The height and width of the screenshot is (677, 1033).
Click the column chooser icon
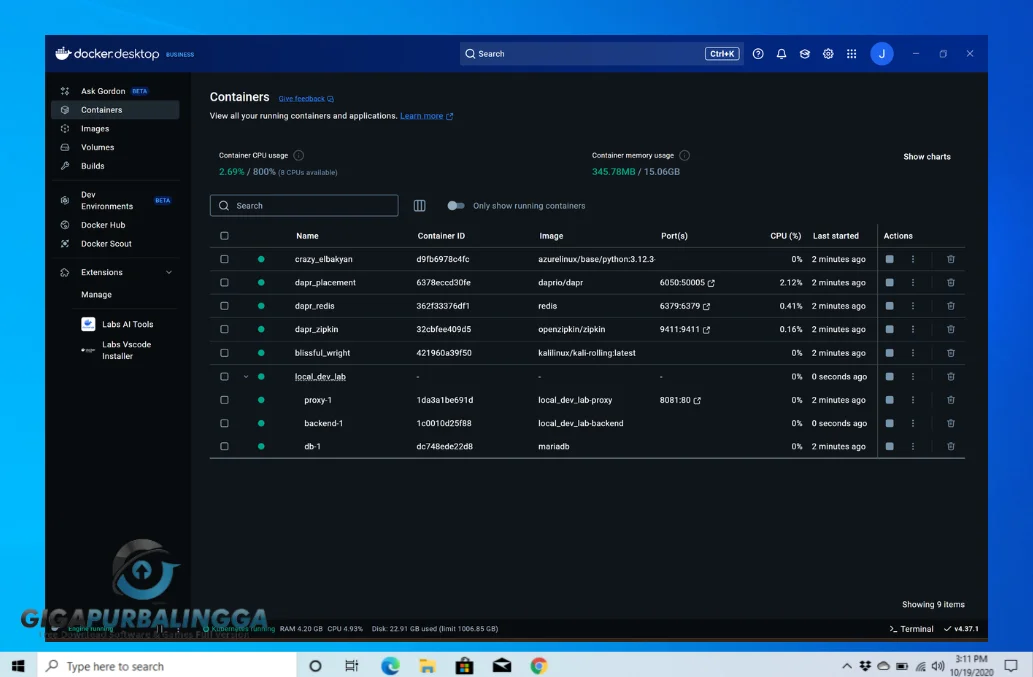click(x=419, y=205)
